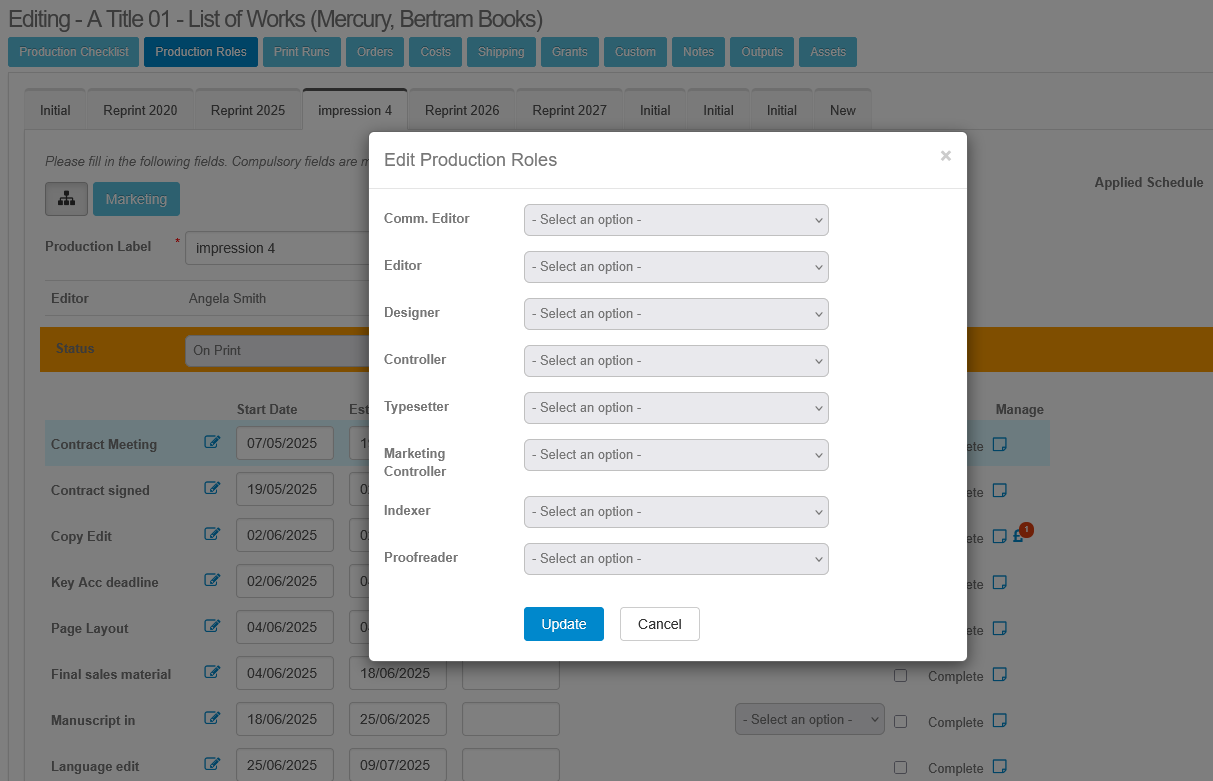Switch to the Reprint 2026 tab
Viewport: 1213px width, 781px height.
tap(462, 111)
